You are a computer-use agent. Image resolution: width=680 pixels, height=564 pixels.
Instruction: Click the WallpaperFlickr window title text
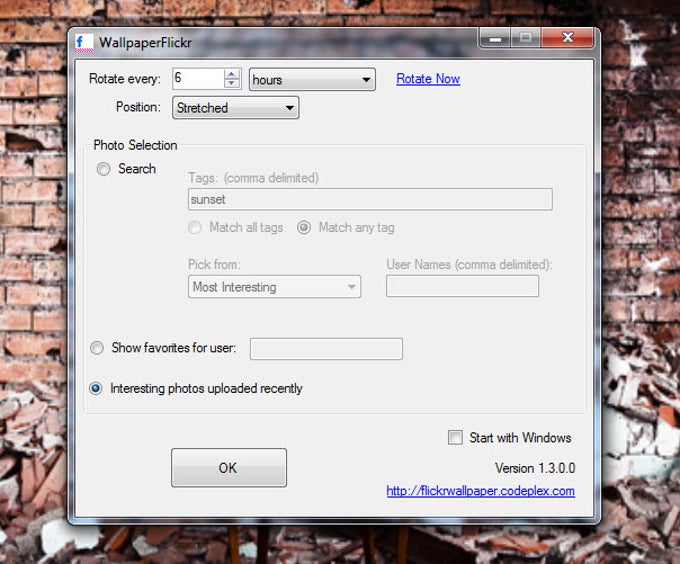tap(145, 43)
